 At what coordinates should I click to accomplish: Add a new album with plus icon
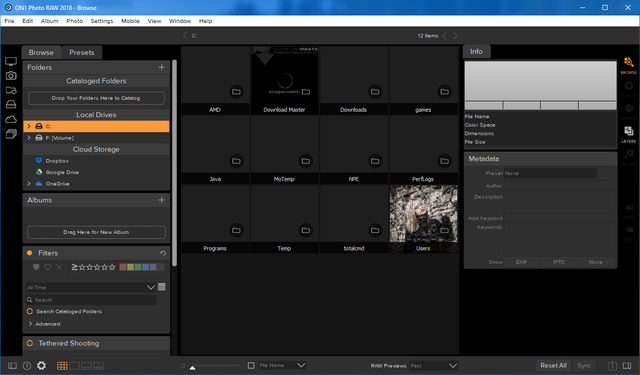[162, 200]
